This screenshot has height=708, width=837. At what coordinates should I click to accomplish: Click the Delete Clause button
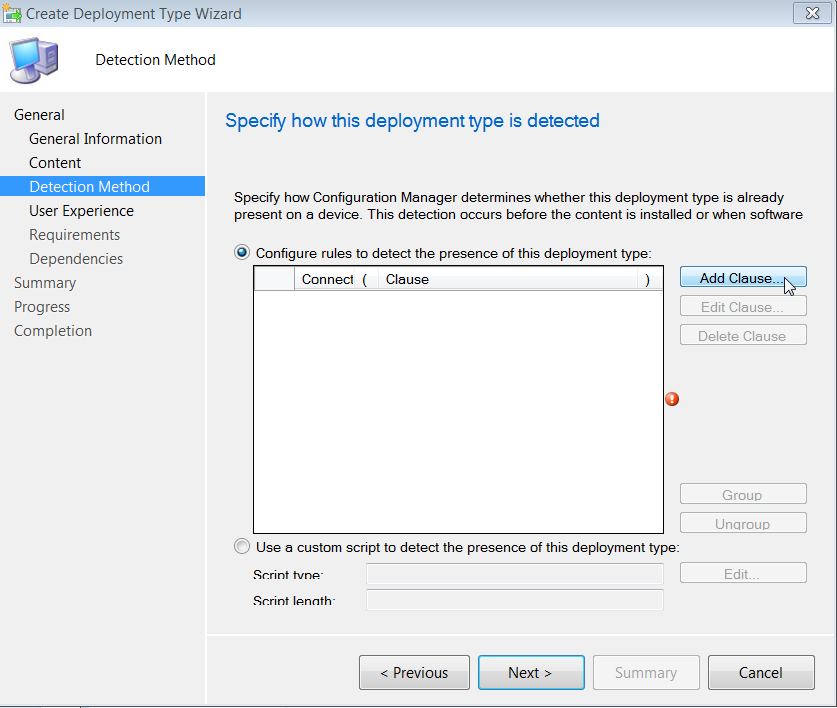coord(743,334)
